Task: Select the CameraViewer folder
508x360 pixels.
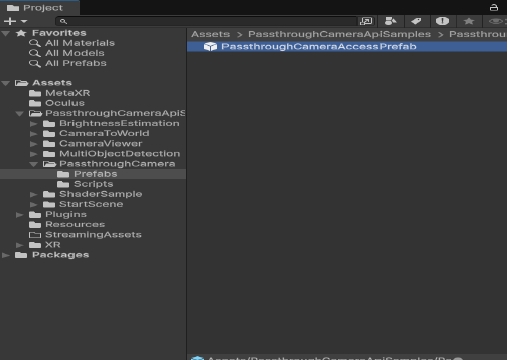Action: pos(100,144)
